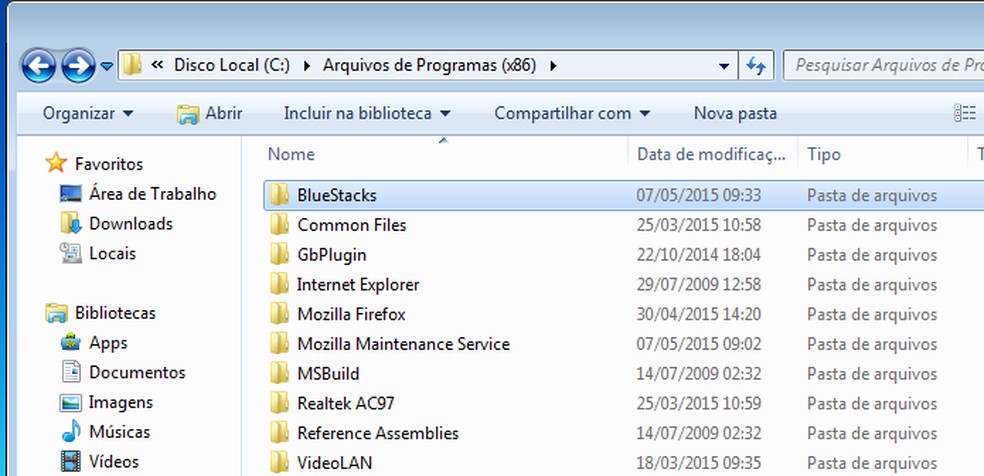
Task: Select Bibliotecas in the navigation pane
Action: click(115, 313)
